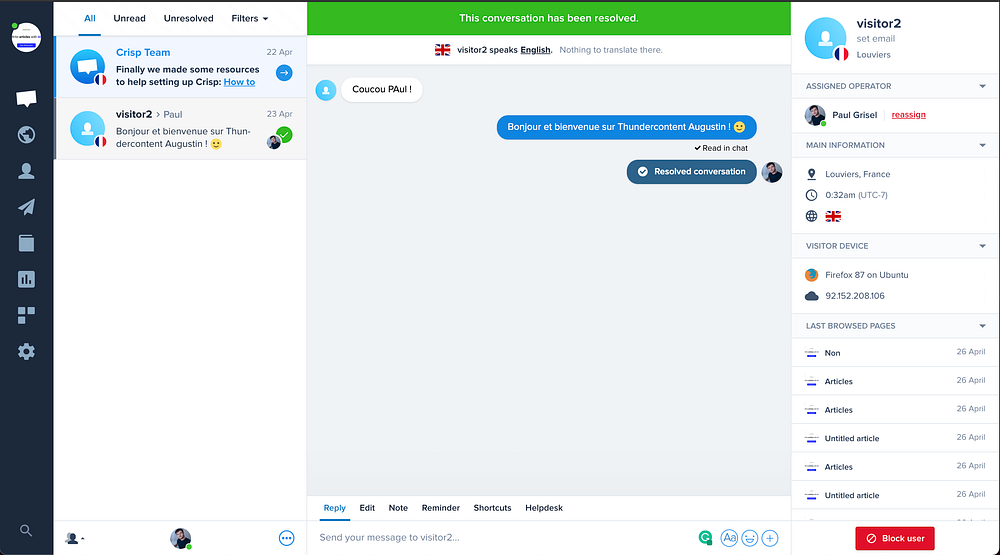Click the green Grammarly icon in message box
The width and height of the screenshot is (1000, 555).
[x=705, y=538]
